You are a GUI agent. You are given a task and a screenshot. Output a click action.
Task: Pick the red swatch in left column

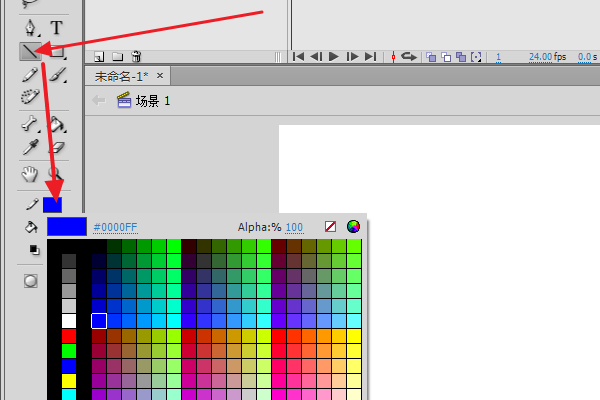tap(69, 336)
